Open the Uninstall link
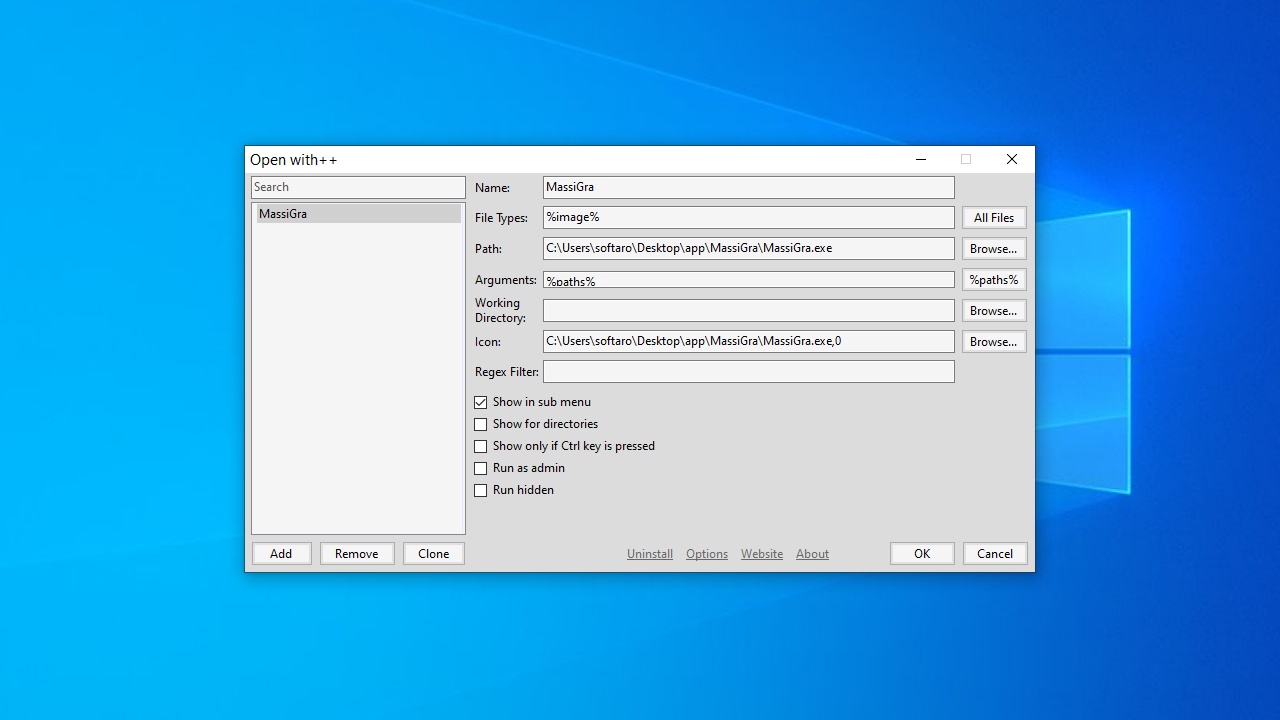Viewport: 1280px width, 720px height. [650, 554]
